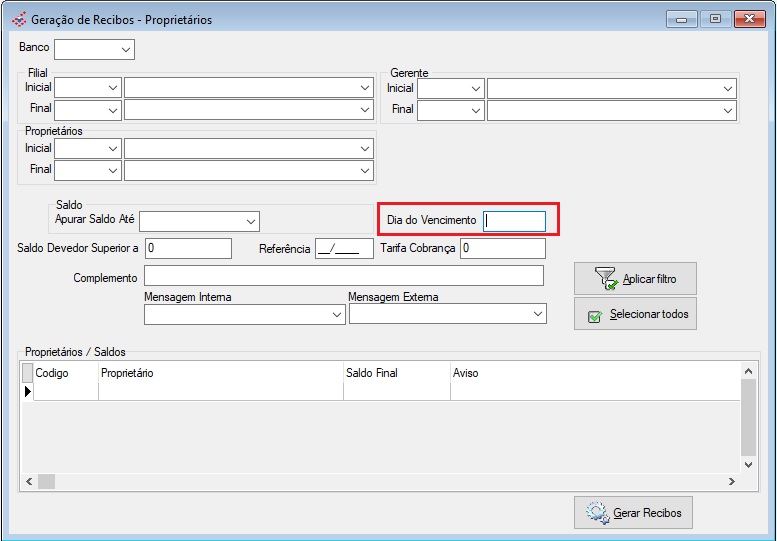The width and height of the screenshot is (777, 541).
Task: Click the grid's vertical scrollbar down arrow
Action: pyautogui.click(x=749, y=465)
